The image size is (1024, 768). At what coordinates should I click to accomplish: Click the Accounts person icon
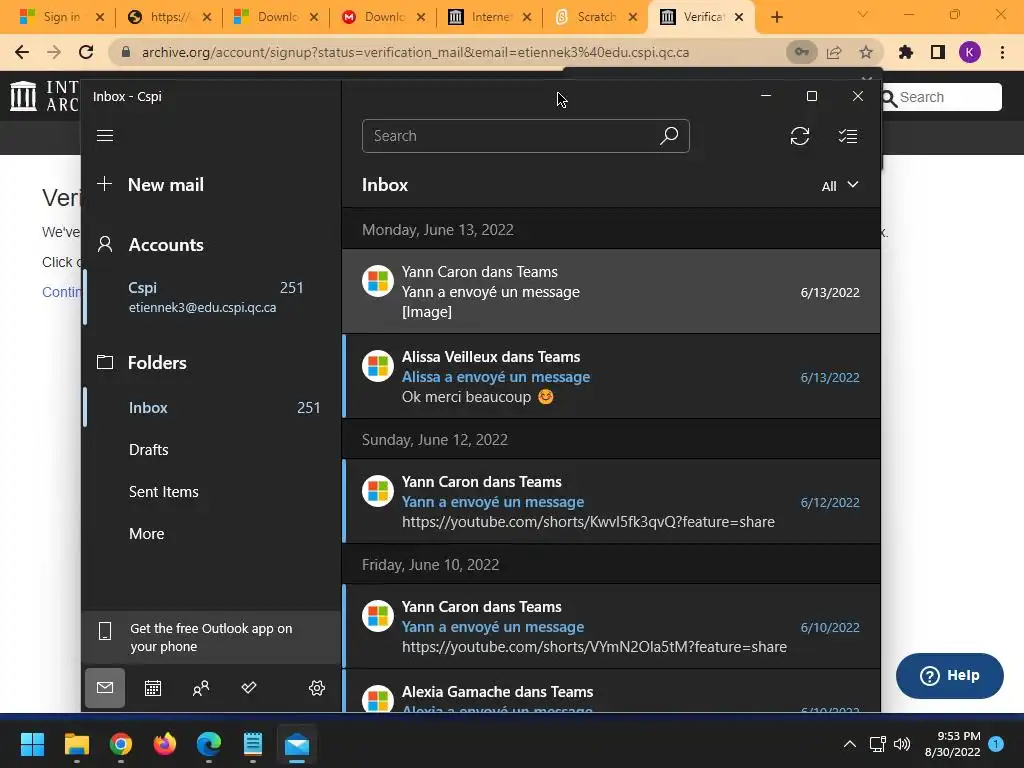104,244
